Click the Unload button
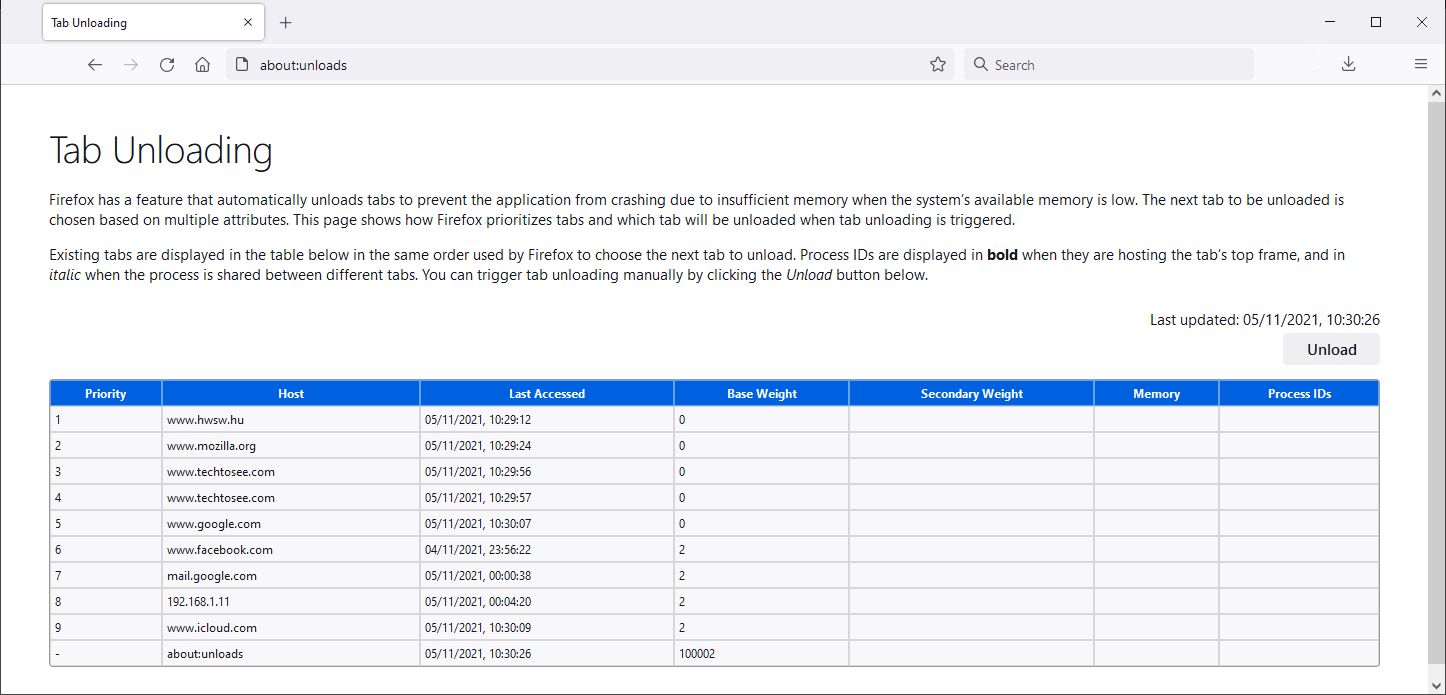The width and height of the screenshot is (1446, 695). click(1332, 349)
